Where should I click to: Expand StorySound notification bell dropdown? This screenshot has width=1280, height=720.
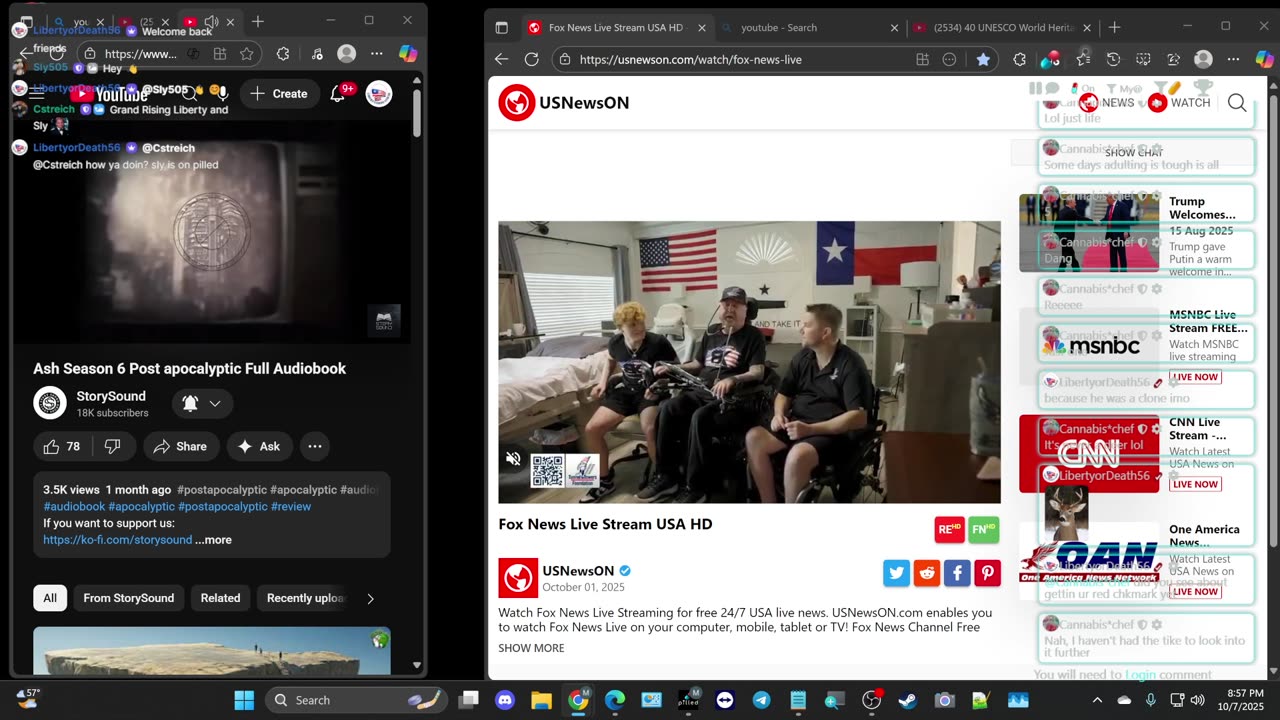pos(201,403)
